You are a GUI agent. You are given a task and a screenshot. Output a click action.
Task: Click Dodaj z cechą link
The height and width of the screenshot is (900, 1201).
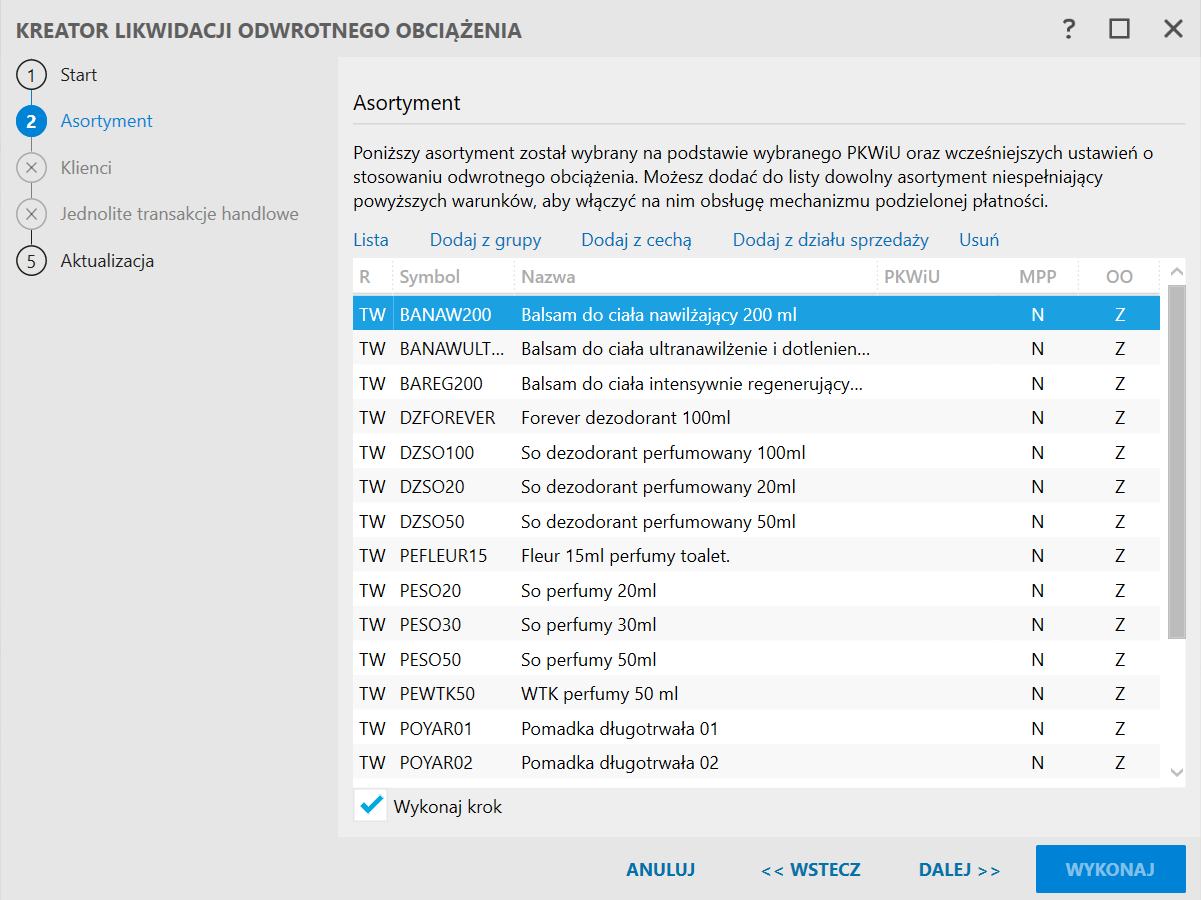636,240
